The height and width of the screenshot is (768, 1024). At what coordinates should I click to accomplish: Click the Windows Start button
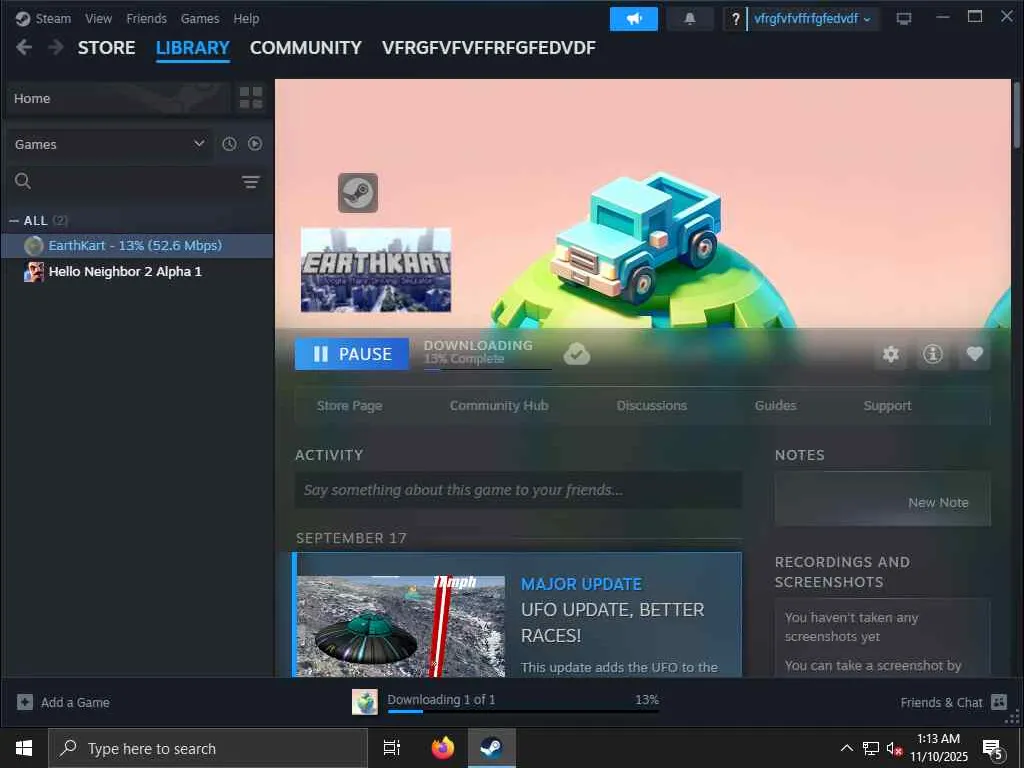(x=24, y=748)
